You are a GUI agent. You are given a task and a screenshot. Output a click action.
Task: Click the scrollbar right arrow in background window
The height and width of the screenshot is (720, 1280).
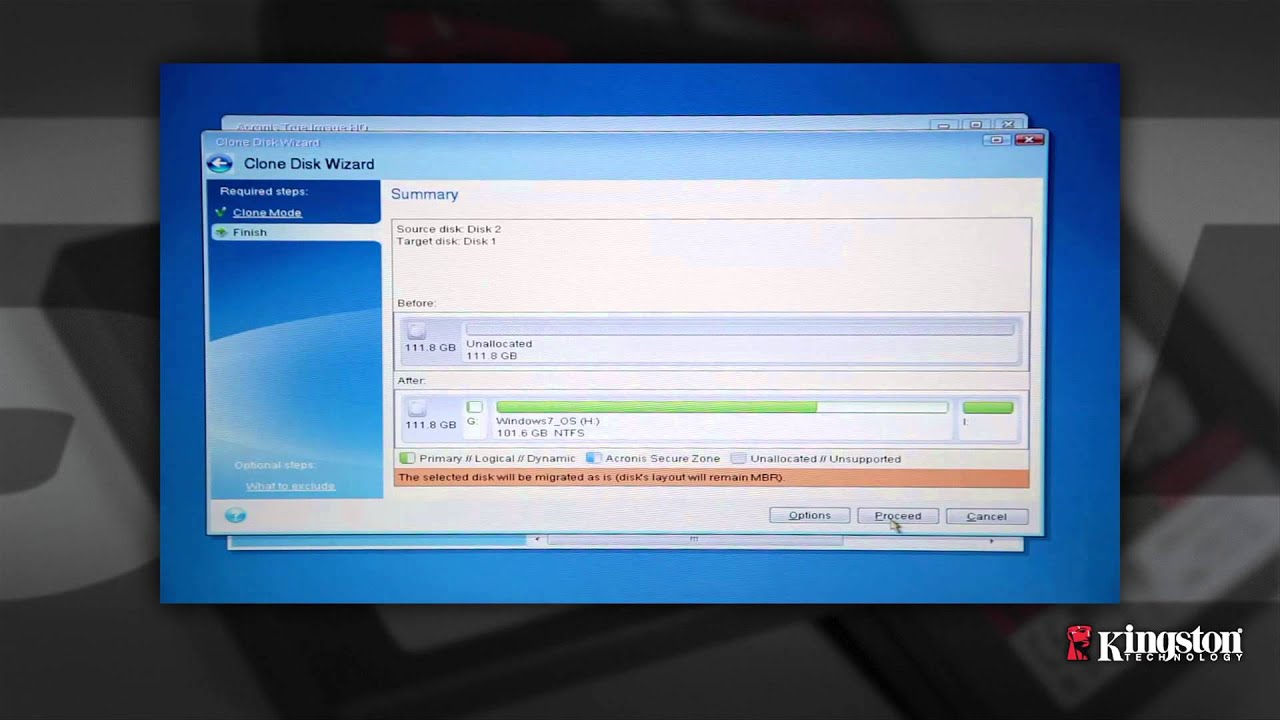(x=991, y=540)
